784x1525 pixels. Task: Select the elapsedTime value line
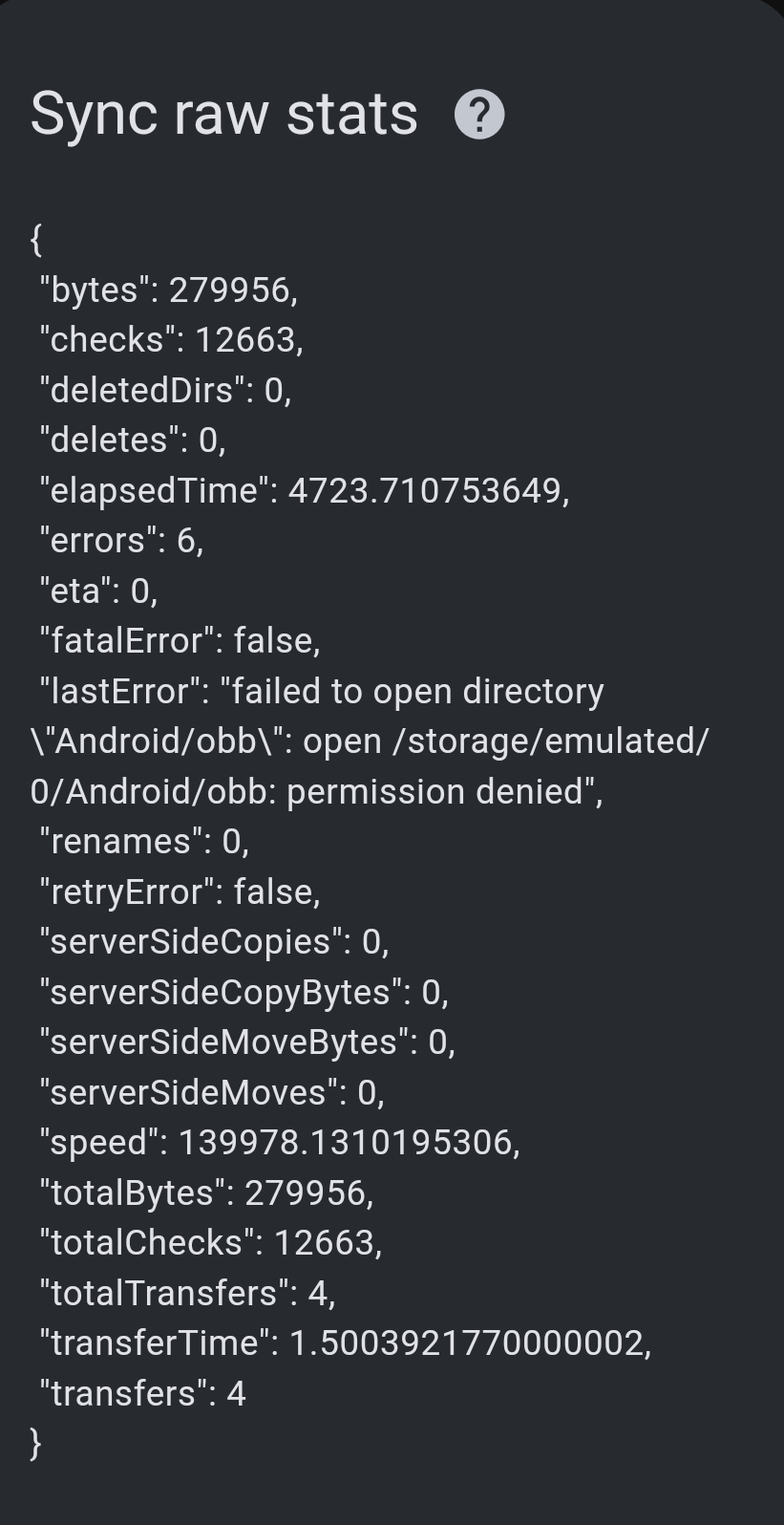point(305,490)
